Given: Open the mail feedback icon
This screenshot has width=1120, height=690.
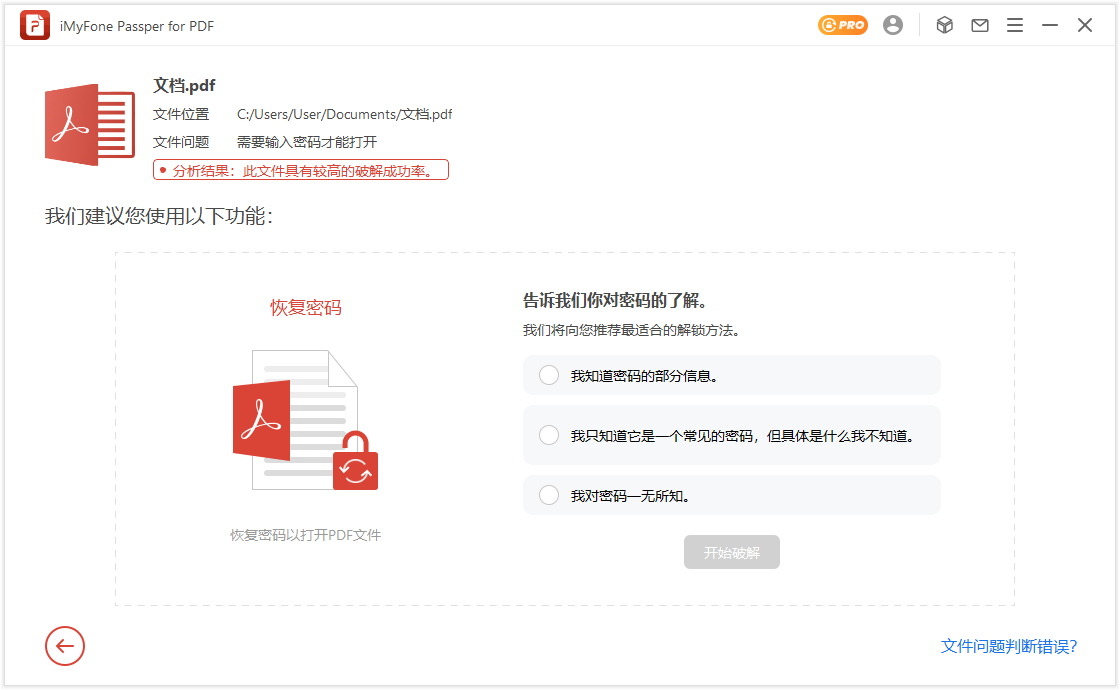Looking at the screenshot, I should point(979,25).
